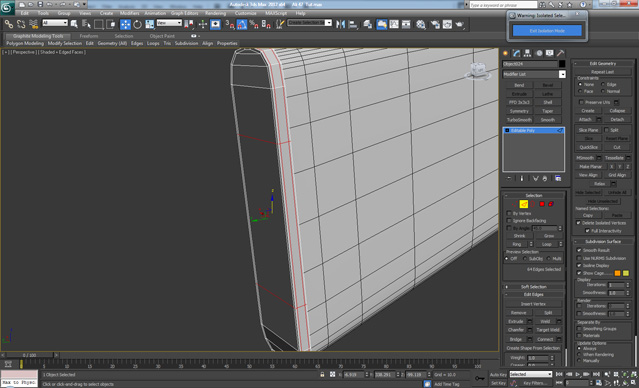The width and height of the screenshot is (639, 388).
Task: Click the yellow Show Cage color swatch
Action: click(x=626, y=273)
